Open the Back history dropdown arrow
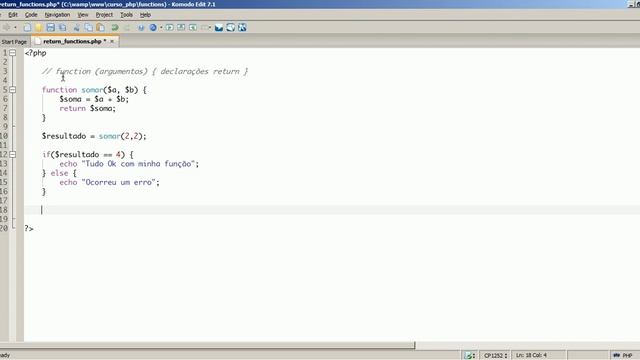This screenshot has width=640, height=360. pos(15,27)
